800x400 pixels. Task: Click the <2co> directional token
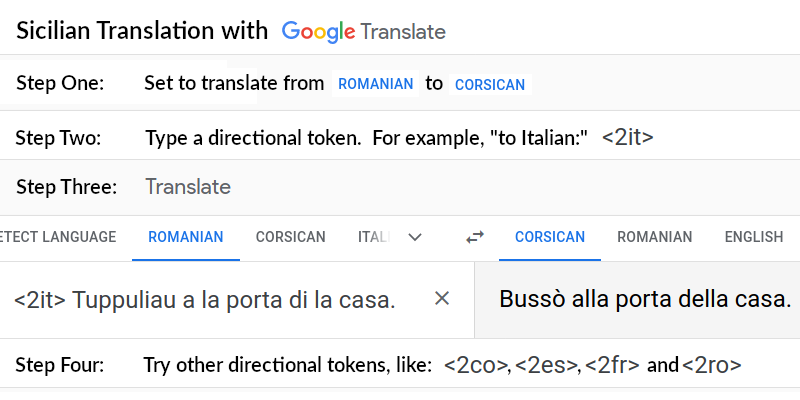[x=477, y=365]
